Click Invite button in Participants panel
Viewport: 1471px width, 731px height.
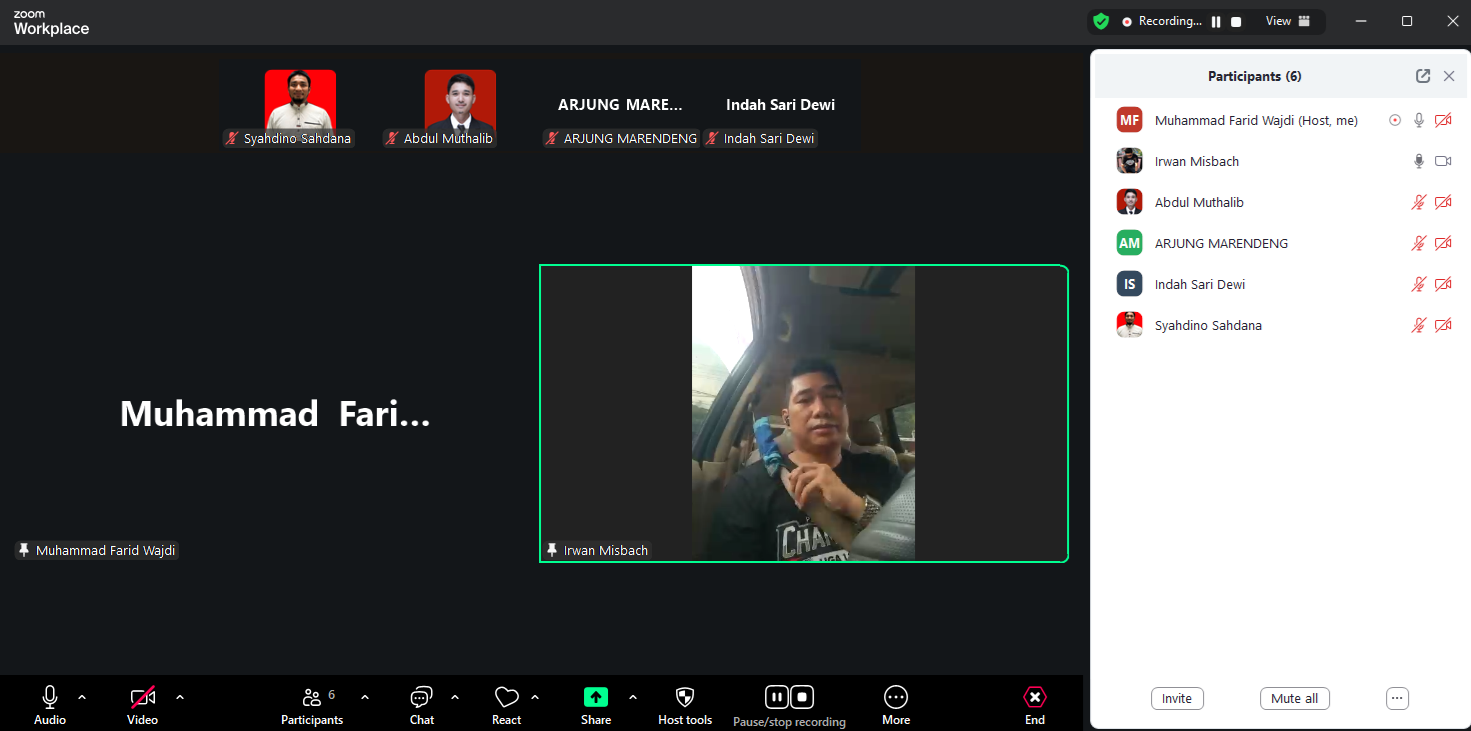tap(1177, 698)
